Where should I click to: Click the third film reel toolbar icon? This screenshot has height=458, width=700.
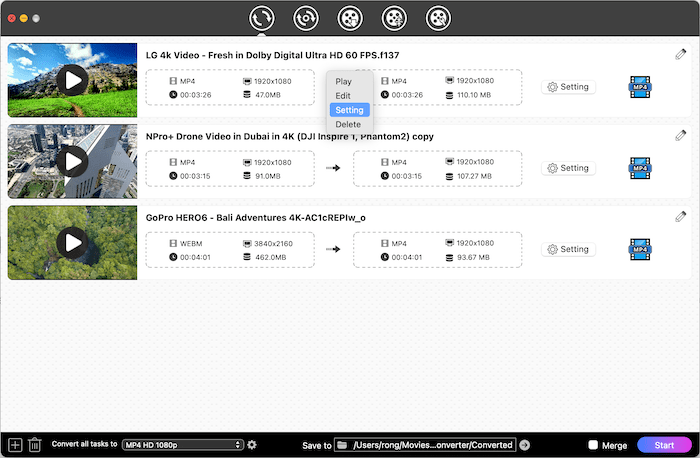coord(349,17)
